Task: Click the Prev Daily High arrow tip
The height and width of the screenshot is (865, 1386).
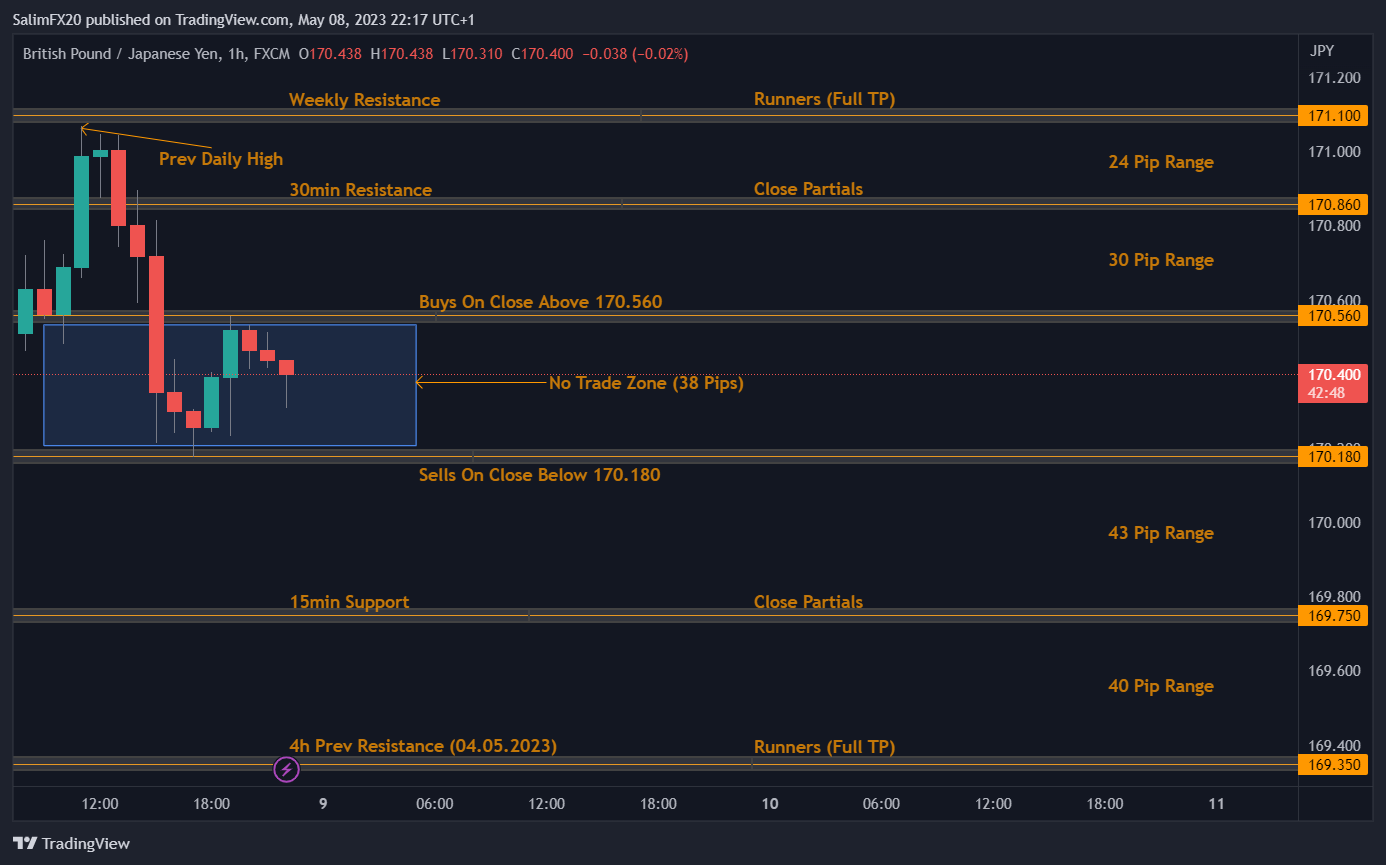Action: (83, 128)
